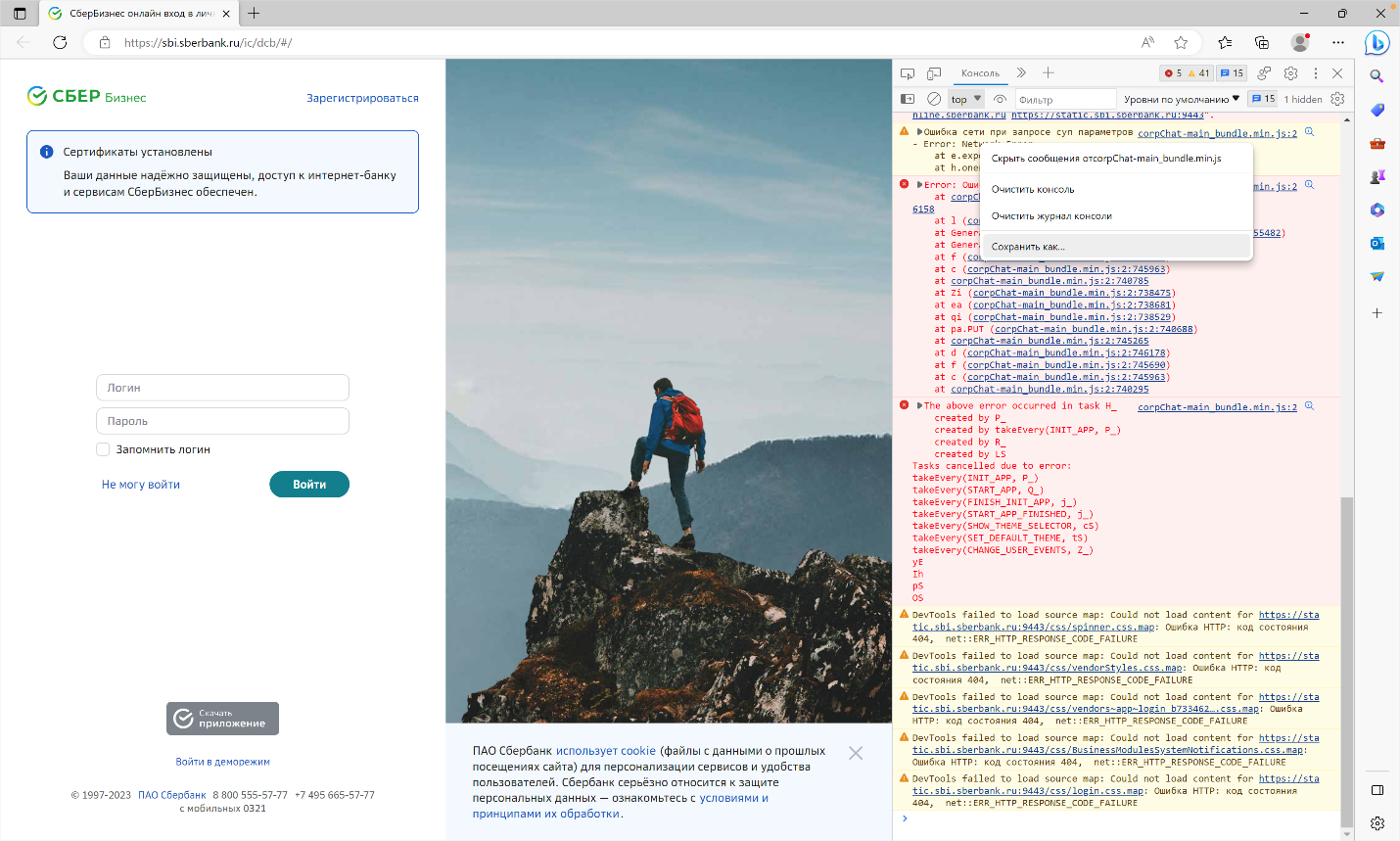This screenshot has height=841, width=1400.
Task: Open Bing chat sidebar icon
Action: 1377,42
